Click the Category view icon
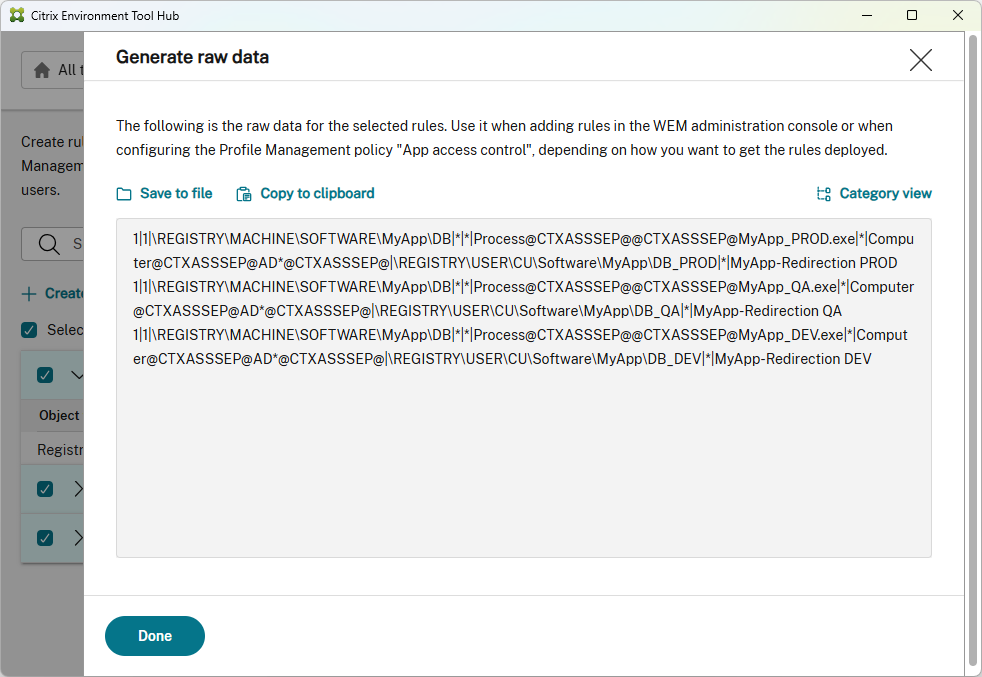The height and width of the screenshot is (677, 982). point(824,194)
